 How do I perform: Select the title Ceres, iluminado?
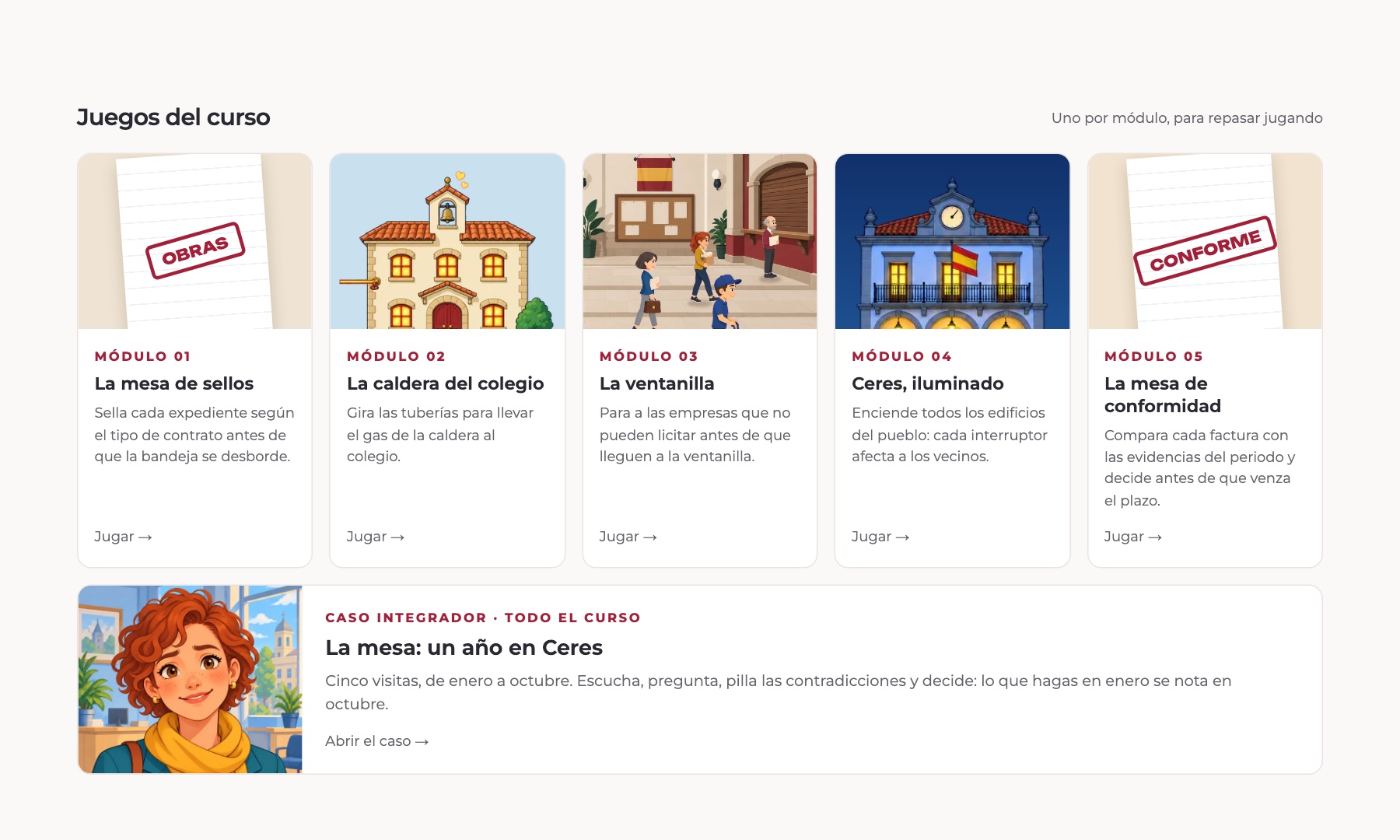(x=928, y=383)
